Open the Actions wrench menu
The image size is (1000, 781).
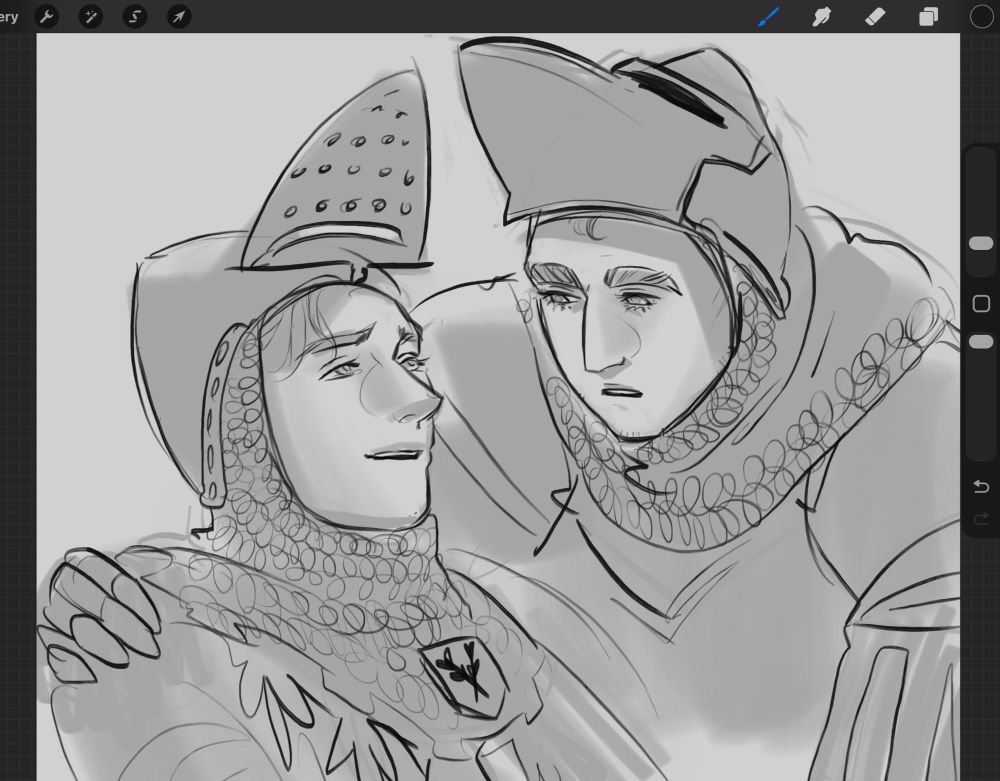pyautogui.click(x=47, y=17)
